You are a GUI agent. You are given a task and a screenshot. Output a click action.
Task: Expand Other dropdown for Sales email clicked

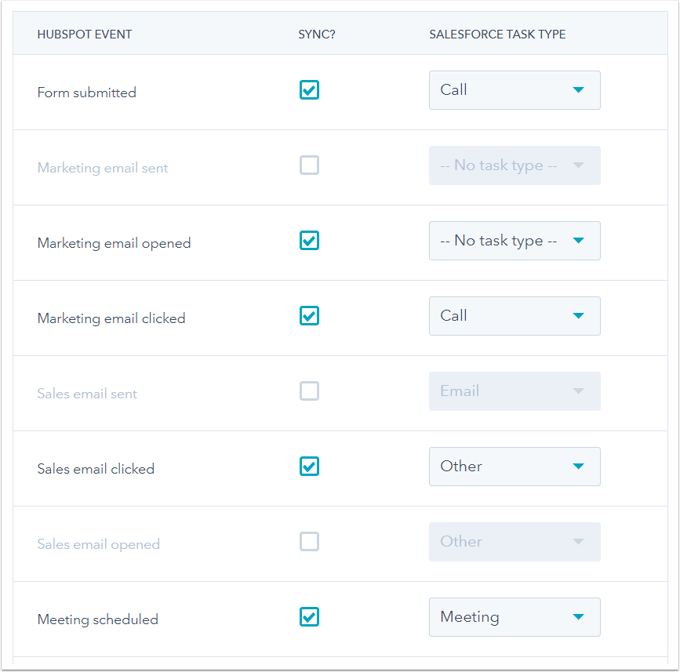coord(515,466)
